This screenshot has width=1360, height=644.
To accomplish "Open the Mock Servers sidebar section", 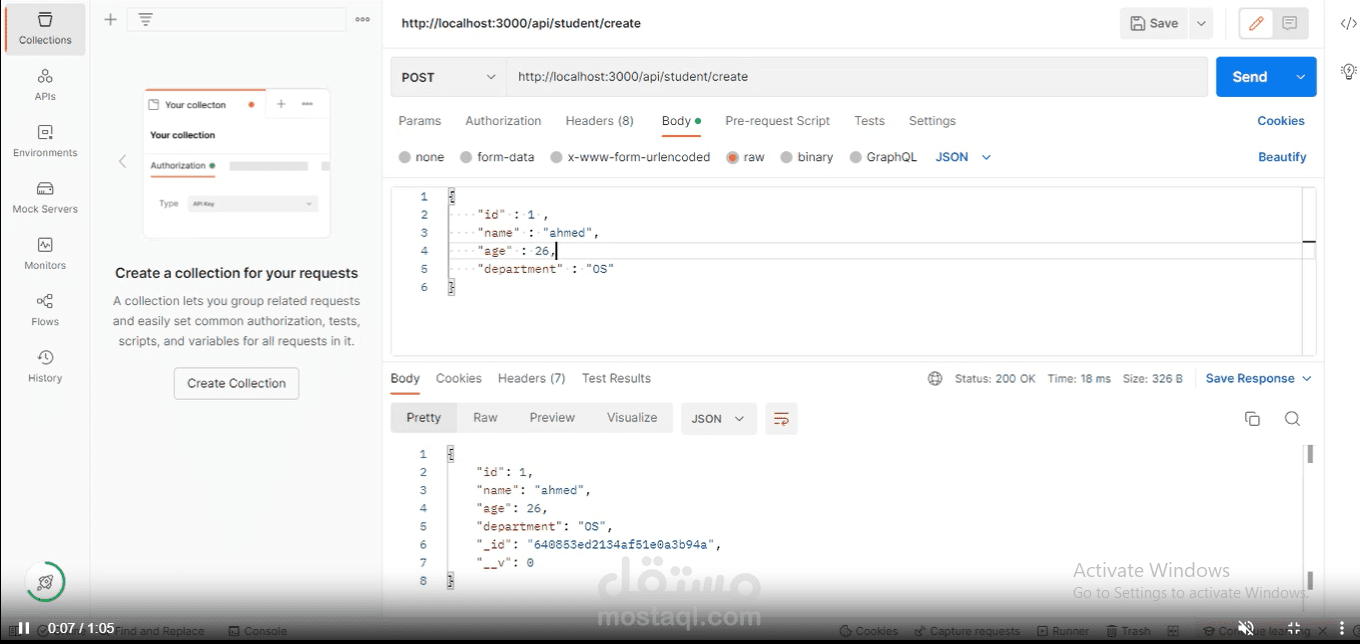I will [45, 197].
